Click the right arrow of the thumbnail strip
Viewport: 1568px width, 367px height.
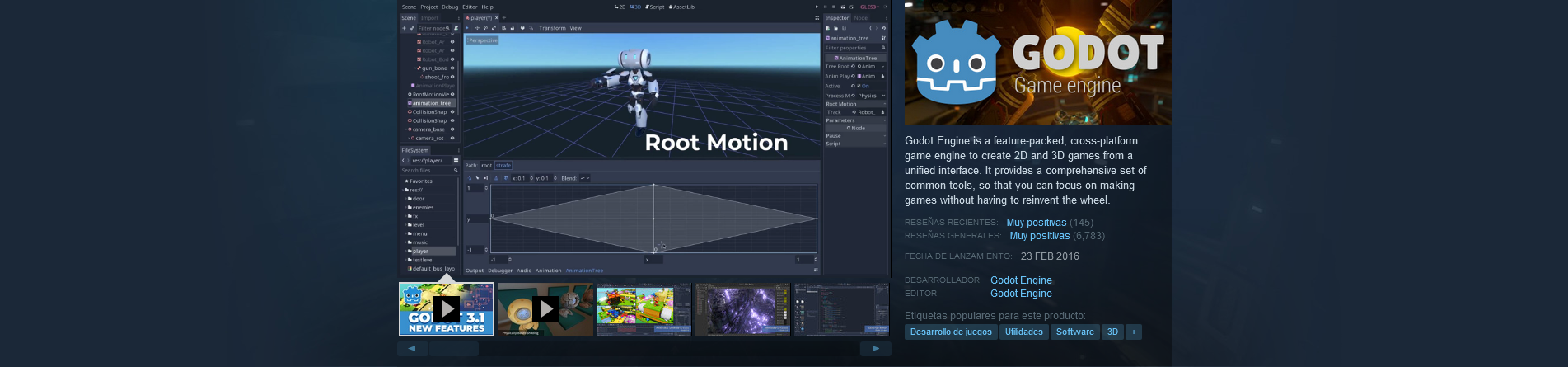coord(876,349)
